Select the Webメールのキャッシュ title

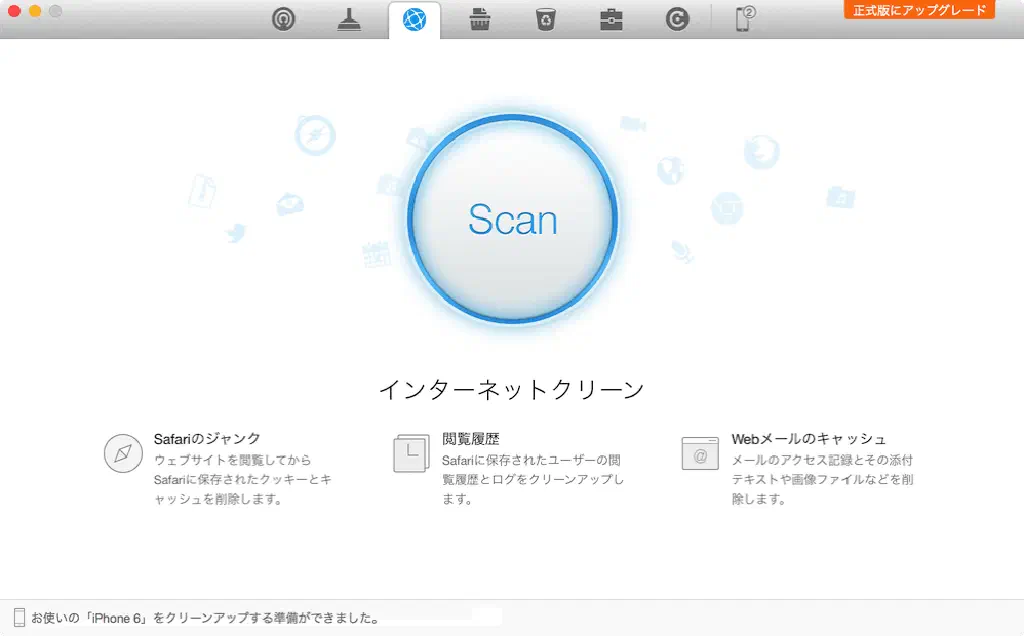pyautogui.click(x=808, y=438)
